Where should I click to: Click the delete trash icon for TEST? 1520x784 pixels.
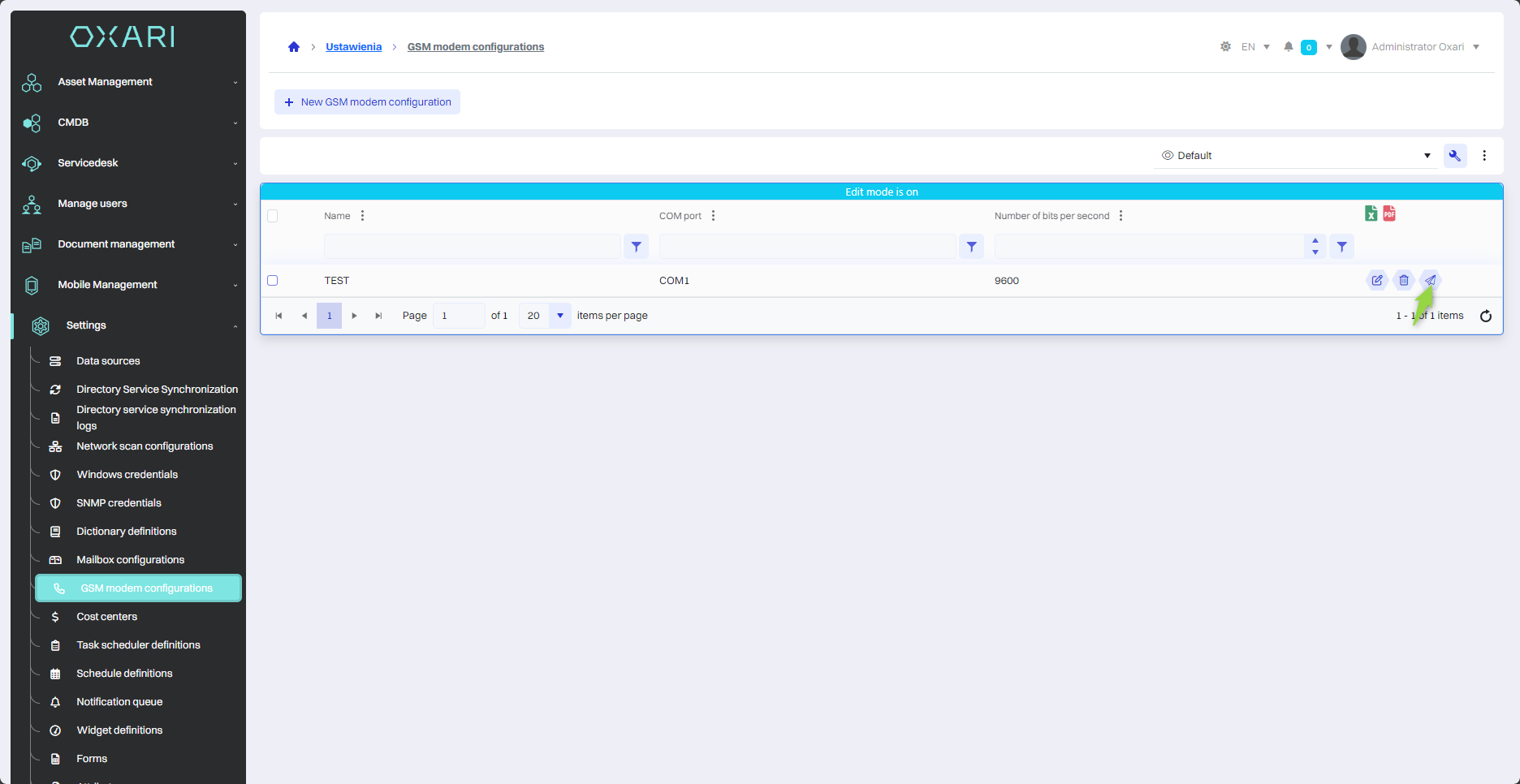[1403, 280]
